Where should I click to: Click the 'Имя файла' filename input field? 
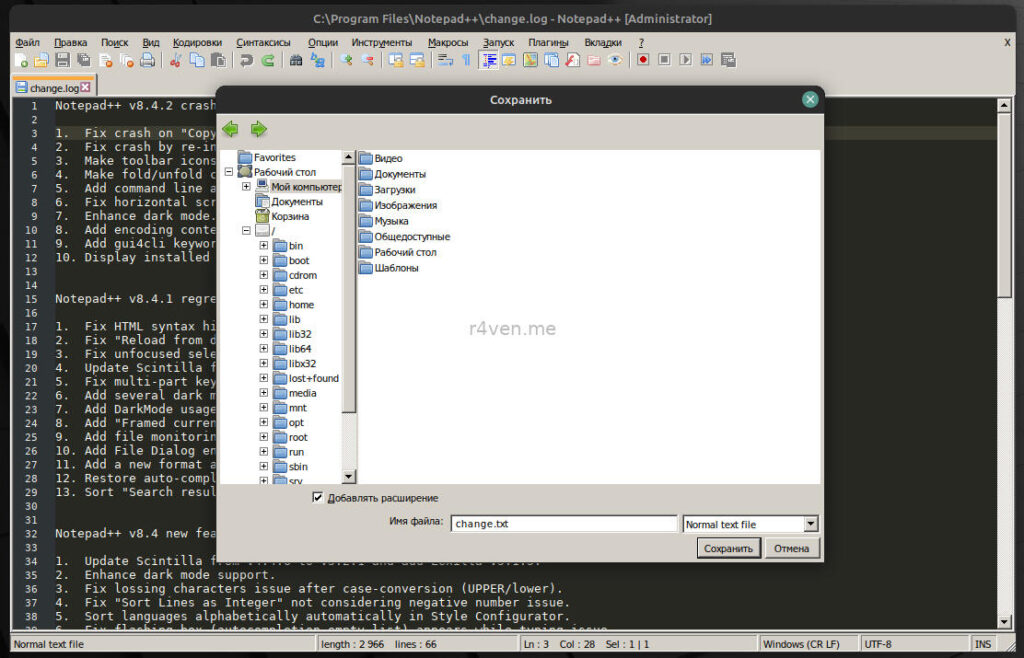coord(563,524)
